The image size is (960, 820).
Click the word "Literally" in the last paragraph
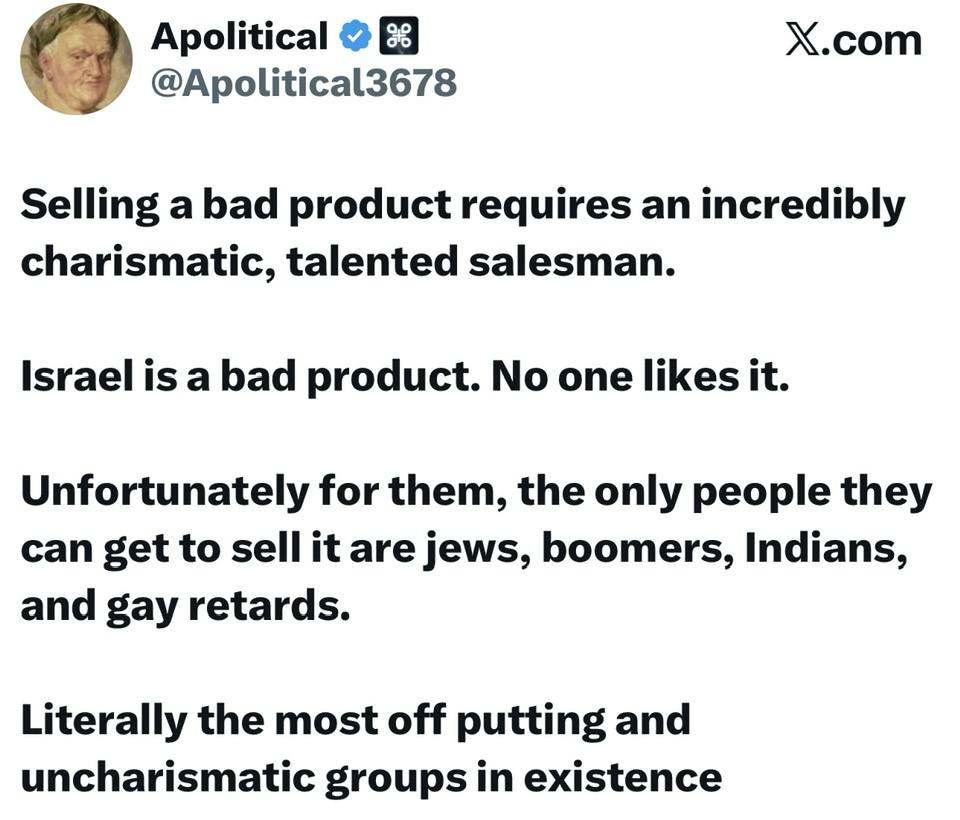coord(104,721)
